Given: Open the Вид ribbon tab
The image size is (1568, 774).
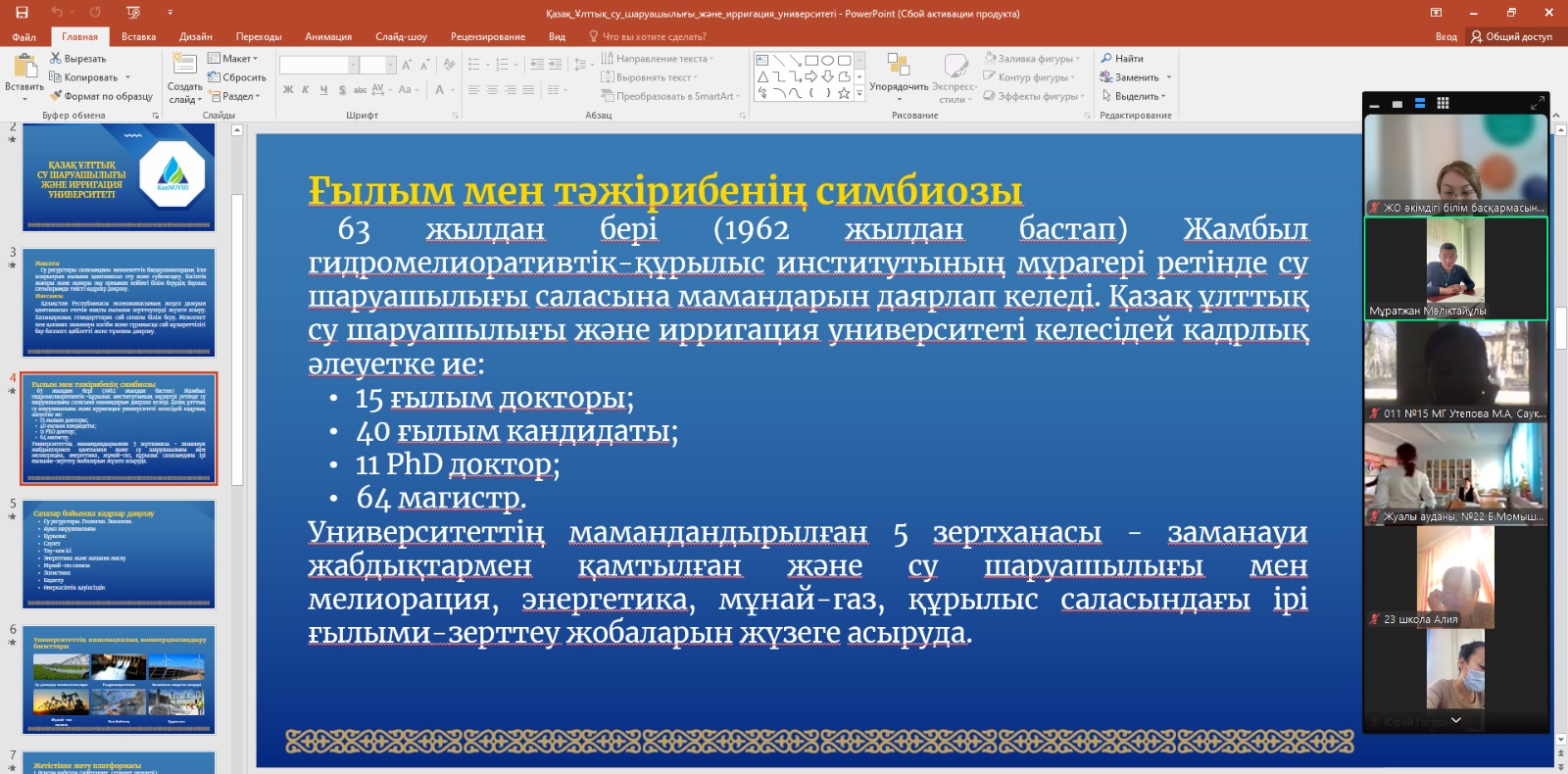Looking at the screenshot, I should (557, 37).
